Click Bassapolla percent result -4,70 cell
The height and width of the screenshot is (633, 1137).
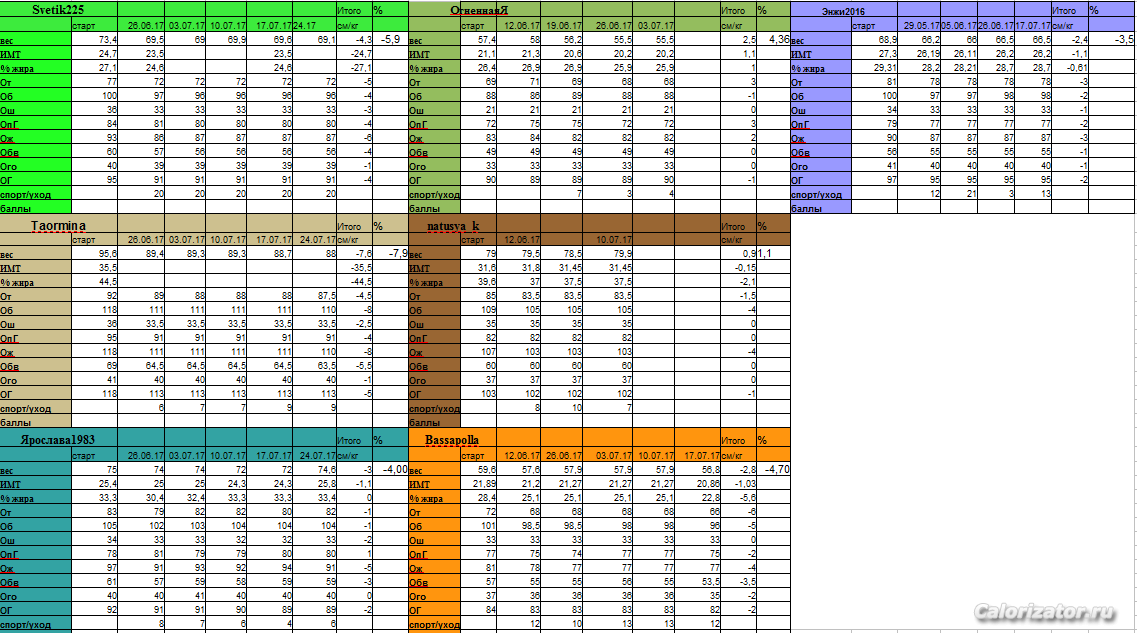point(773,469)
